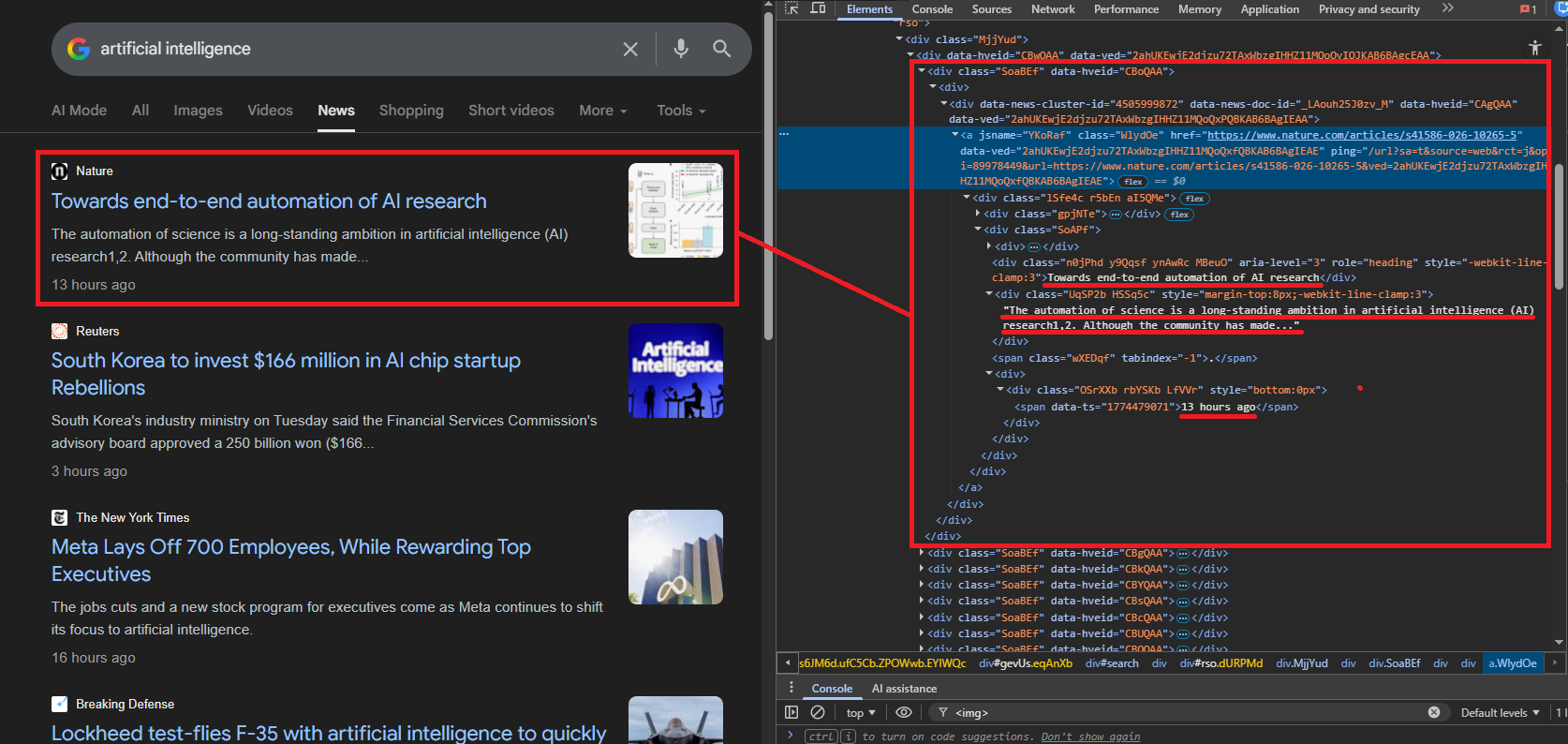1568x744 pixels.
Task: Click the nature.com href link in Elements
Action: click(x=1364, y=135)
